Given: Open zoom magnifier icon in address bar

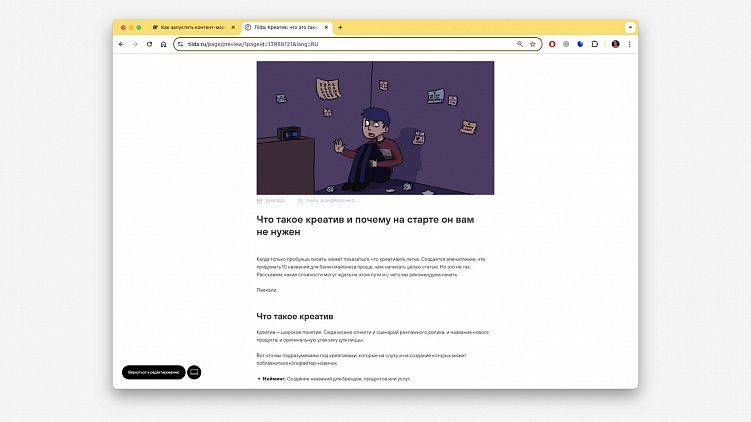Looking at the screenshot, I should tap(520, 44).
